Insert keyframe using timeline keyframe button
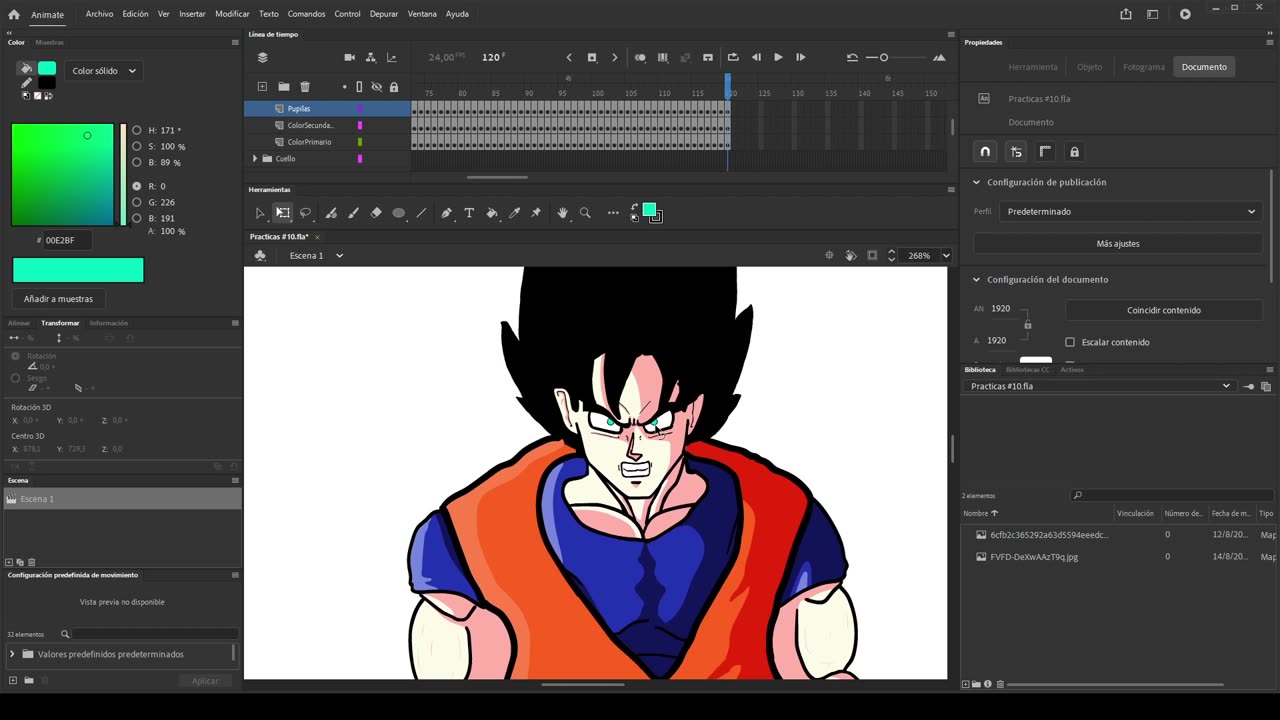Screen dimensions: 1280x720 592,58
